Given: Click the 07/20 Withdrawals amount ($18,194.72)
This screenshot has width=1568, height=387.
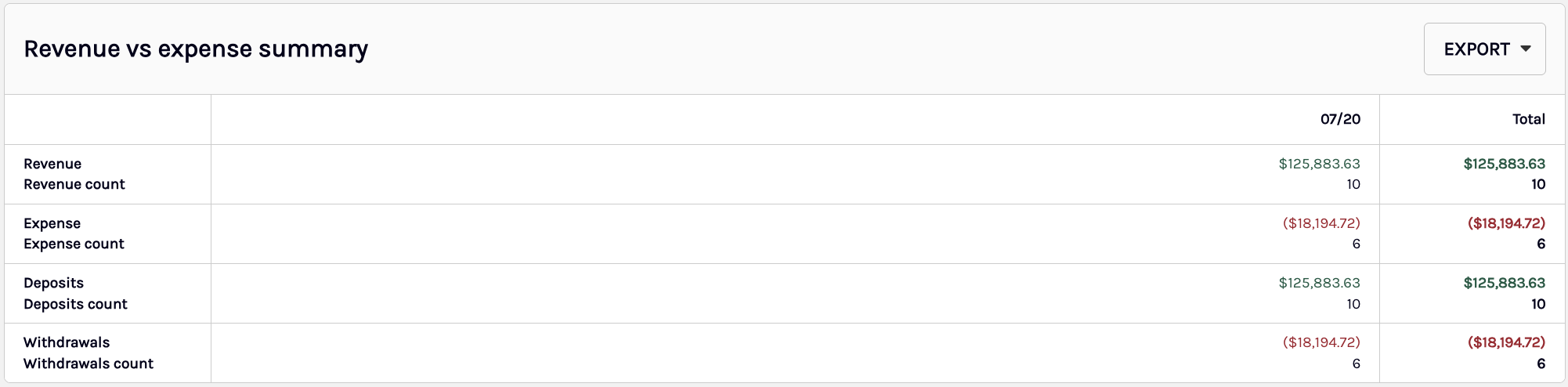Looking at the screenshot, I should click(1321, 342).
